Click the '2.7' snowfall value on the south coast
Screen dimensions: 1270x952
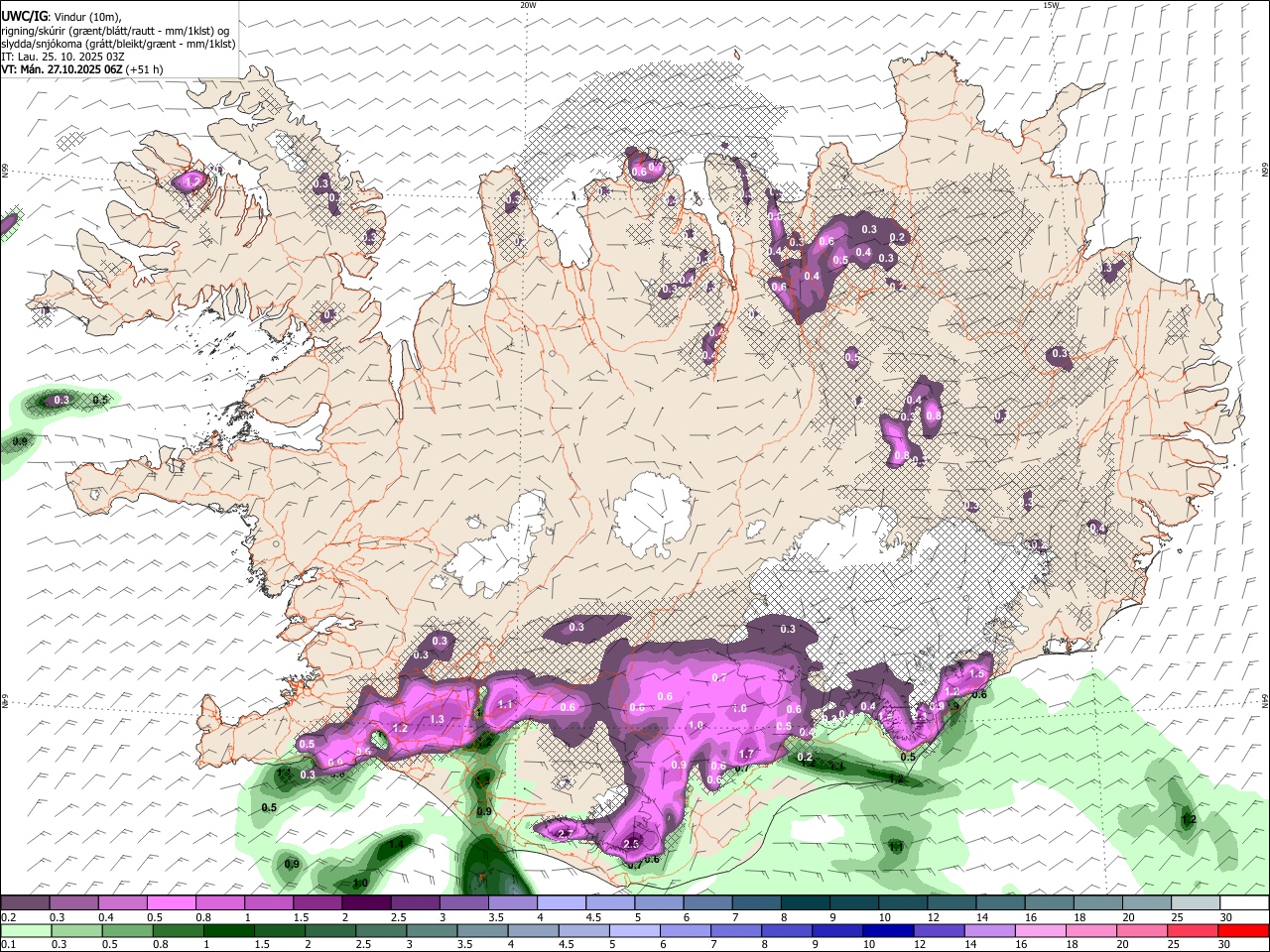point(567,834)
